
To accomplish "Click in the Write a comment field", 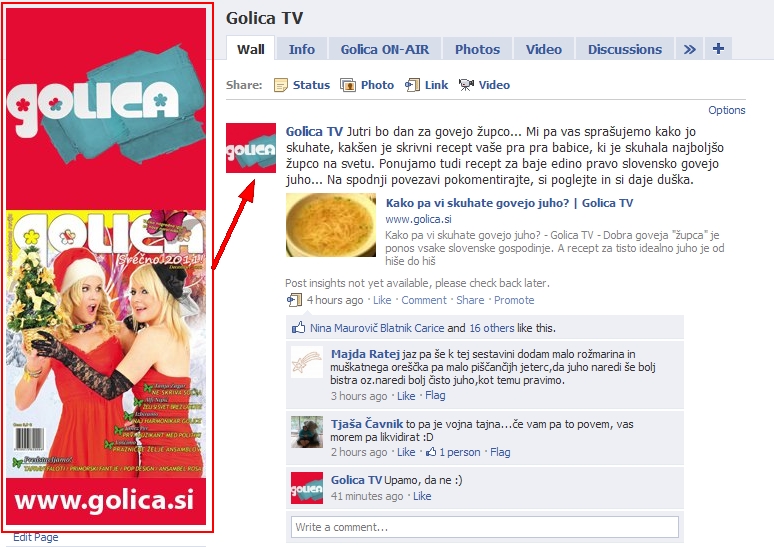I will [x=485, y=527].
